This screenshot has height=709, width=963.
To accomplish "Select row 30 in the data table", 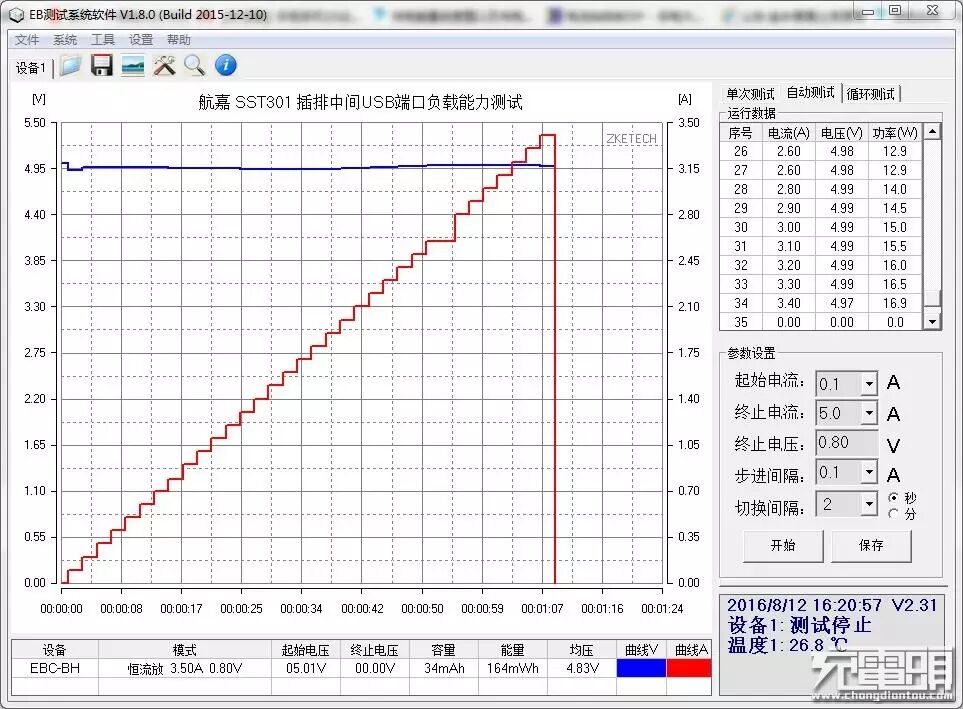I will (821, 227).
